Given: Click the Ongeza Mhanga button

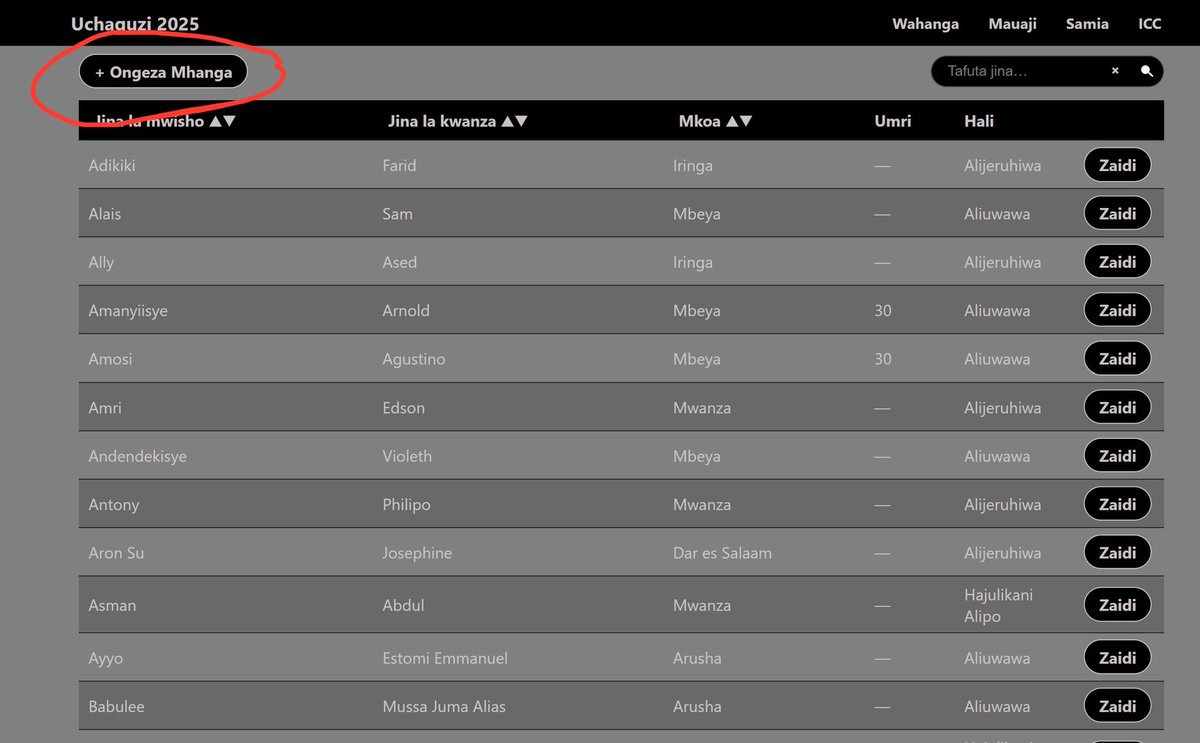Looking at the screenshot, I should (x=163, y=72).
